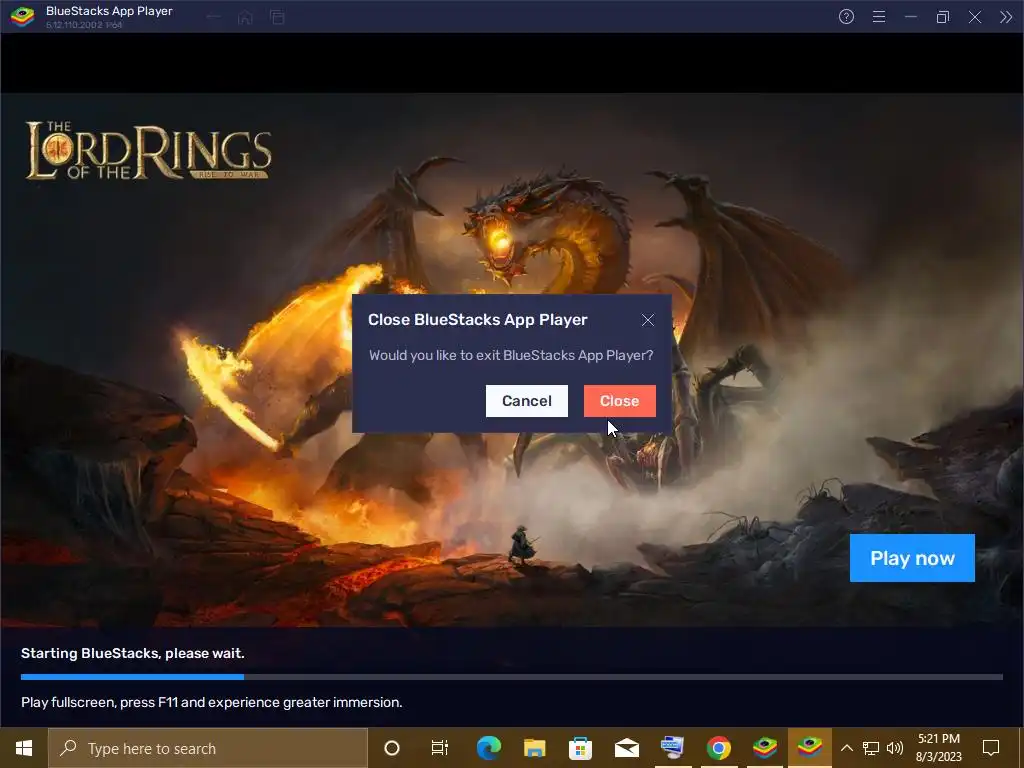Click the BlueStacks logo in the title bar
Viewport: 1024px width, 768px height.
22,16
